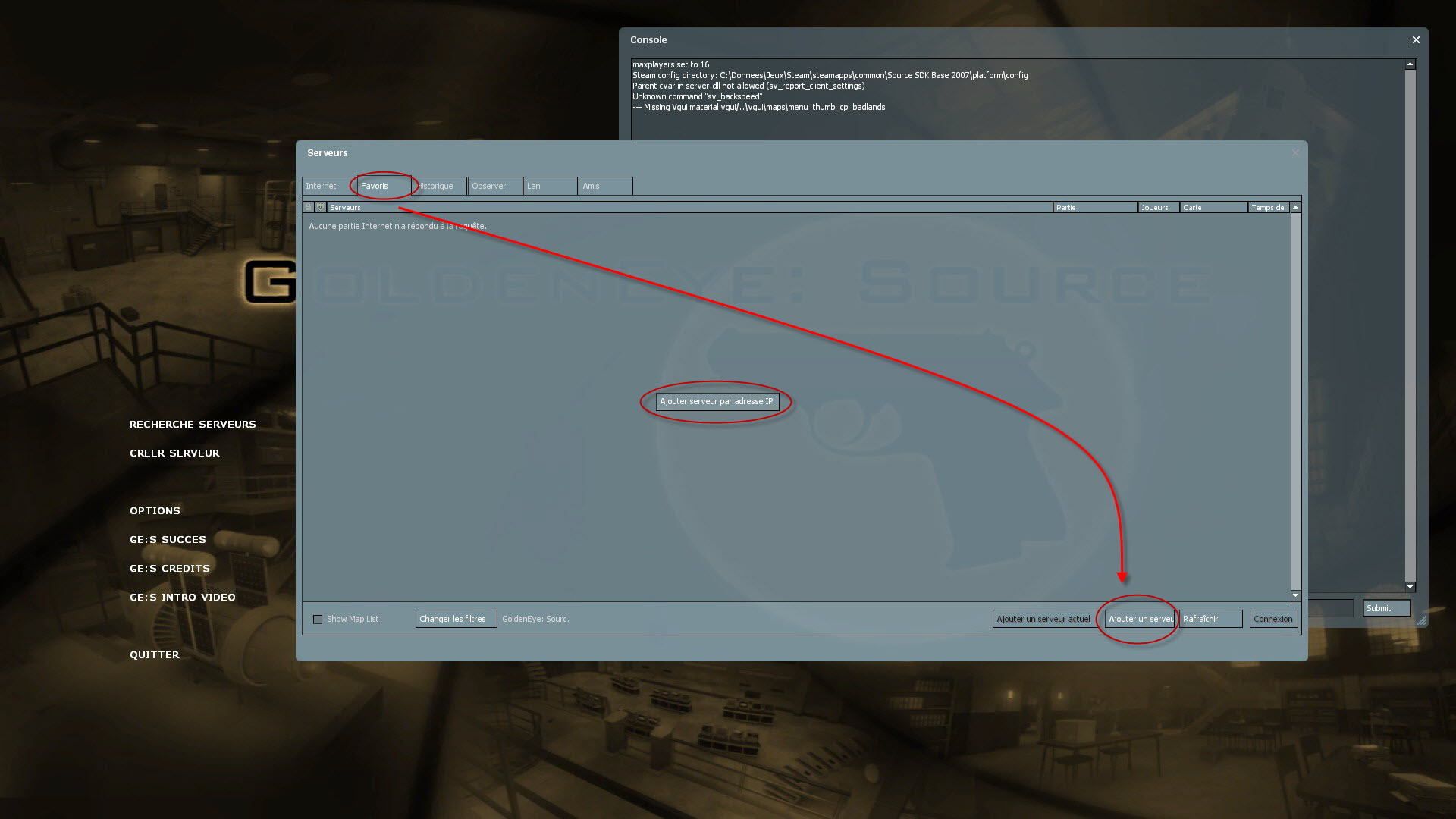The image size is (1456, 819).
Task: Sort by the Joueurs column
Action: pos(1157,207)
